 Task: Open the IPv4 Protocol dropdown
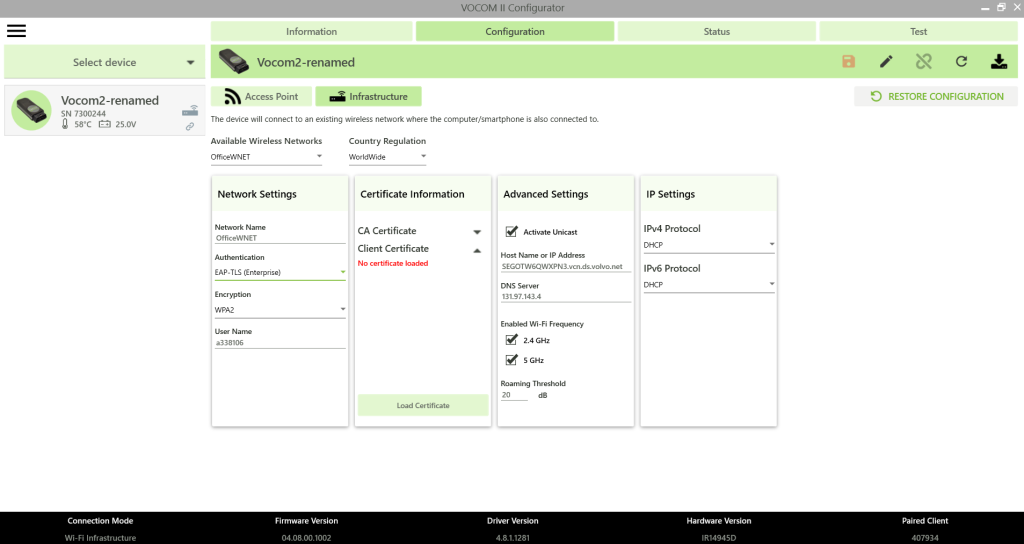[709, 245]
